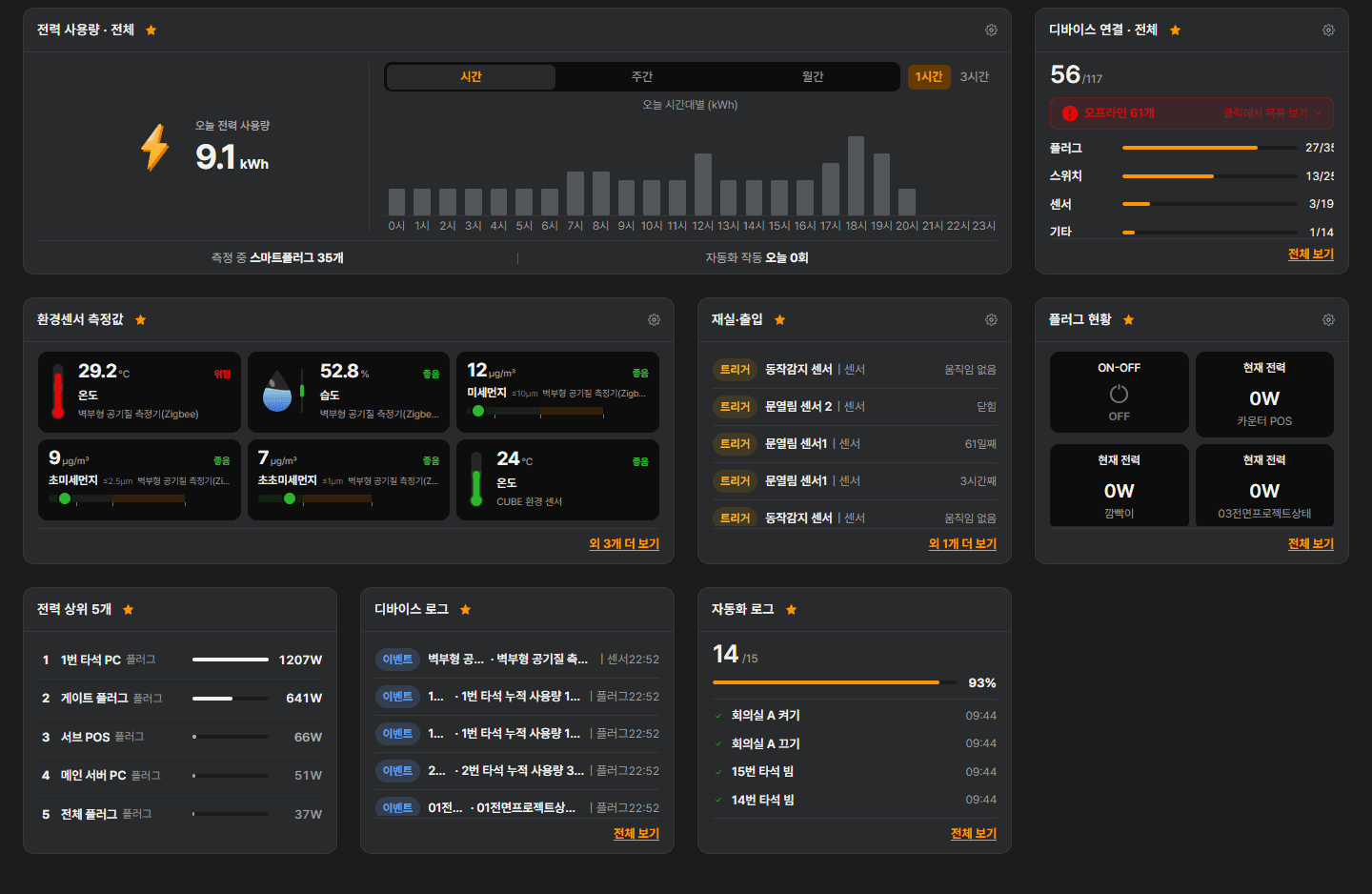This screenshot has width=1372, height=894.
Task: Click the 15번 타석 빔 log entry
Action: [x=855, y=772]
